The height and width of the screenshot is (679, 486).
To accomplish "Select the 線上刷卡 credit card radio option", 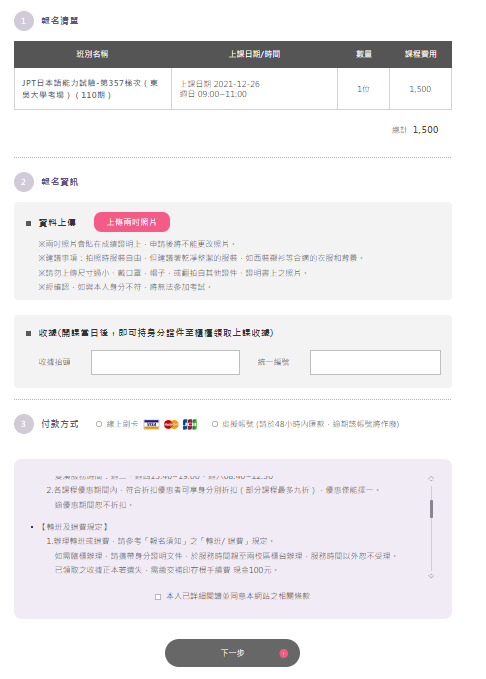I will pos(99,424).
